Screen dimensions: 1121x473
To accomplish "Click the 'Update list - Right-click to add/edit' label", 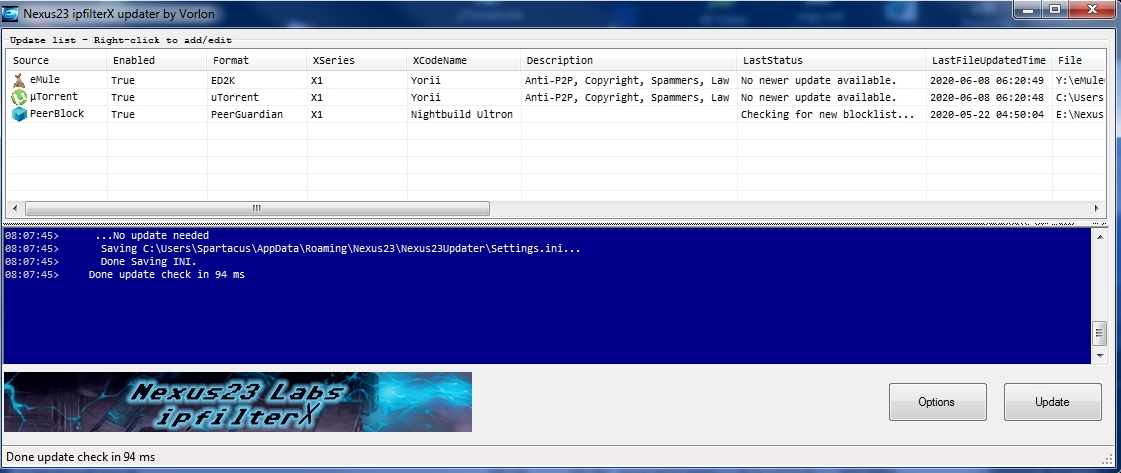I will [x=121, y=40].
